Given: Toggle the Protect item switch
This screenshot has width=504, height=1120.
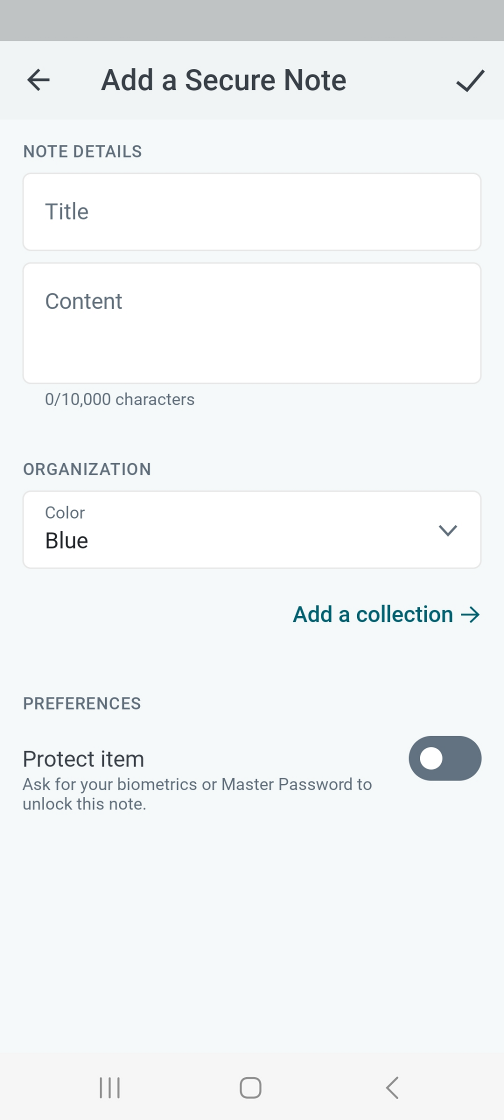Looking at the screenshot, I should pos(445,759).
